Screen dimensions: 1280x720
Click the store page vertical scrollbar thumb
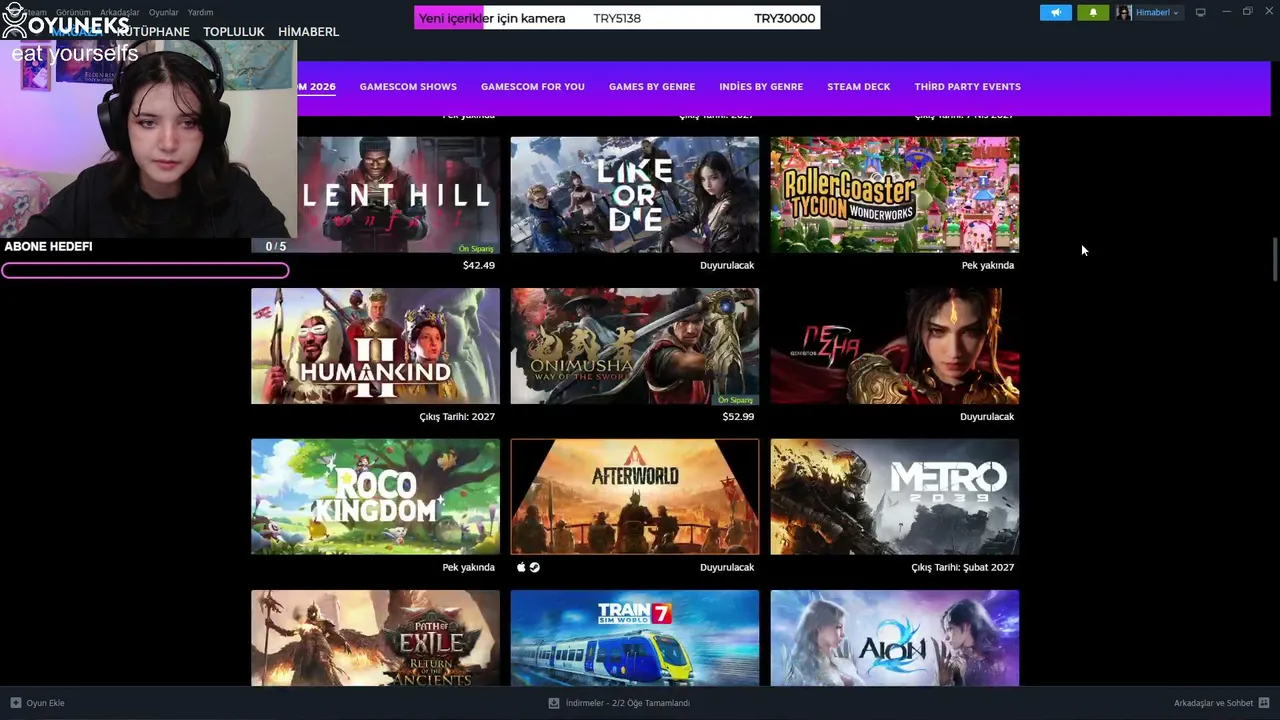pos(1274,260)
